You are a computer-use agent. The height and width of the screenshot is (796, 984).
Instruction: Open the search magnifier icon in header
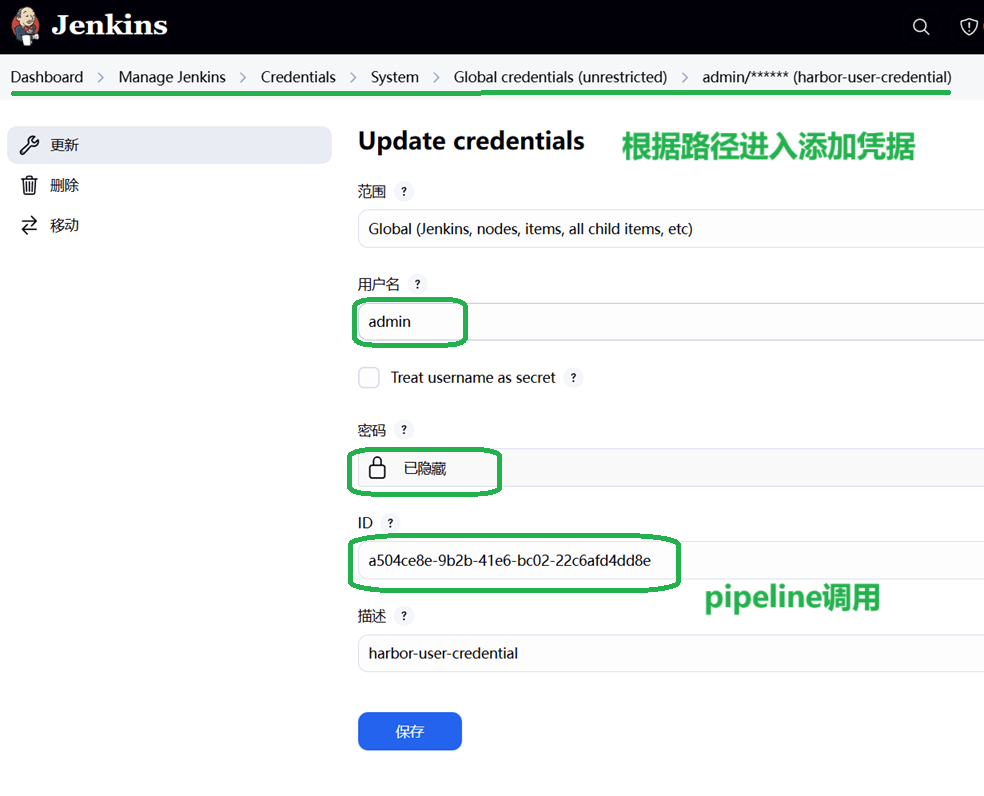[x=921, y=26]
